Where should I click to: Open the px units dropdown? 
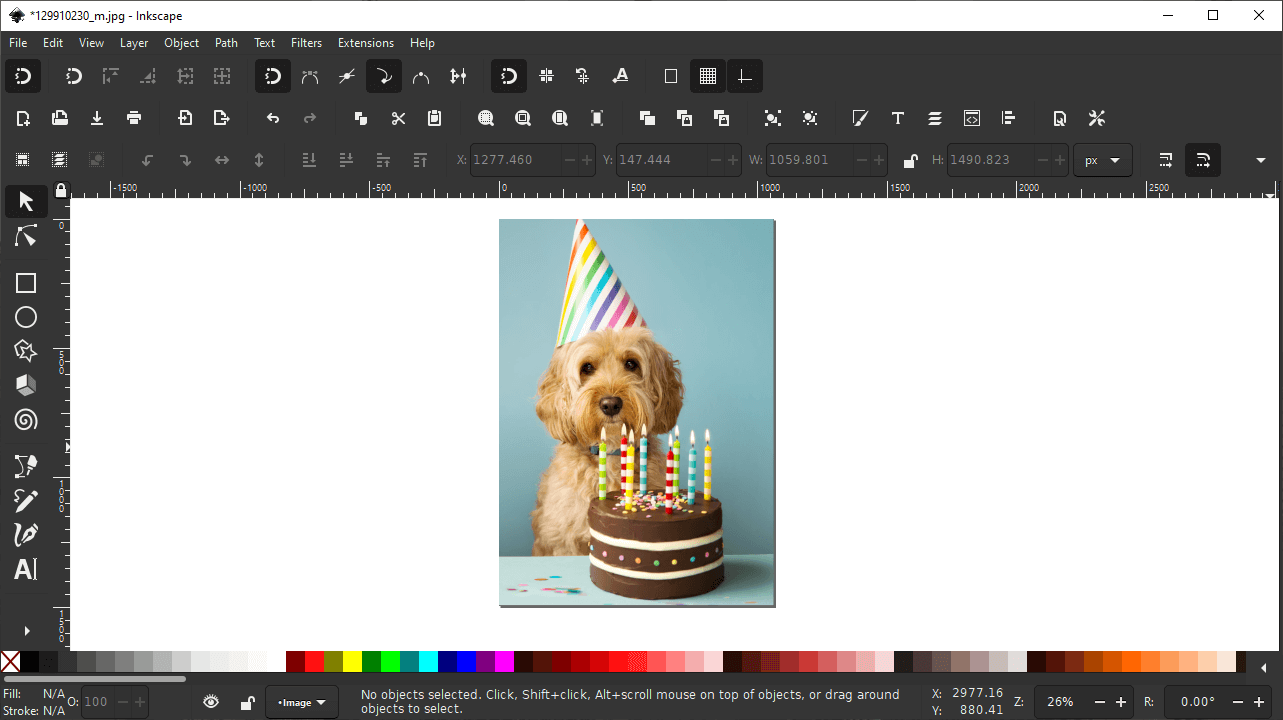click(1103, 160)
